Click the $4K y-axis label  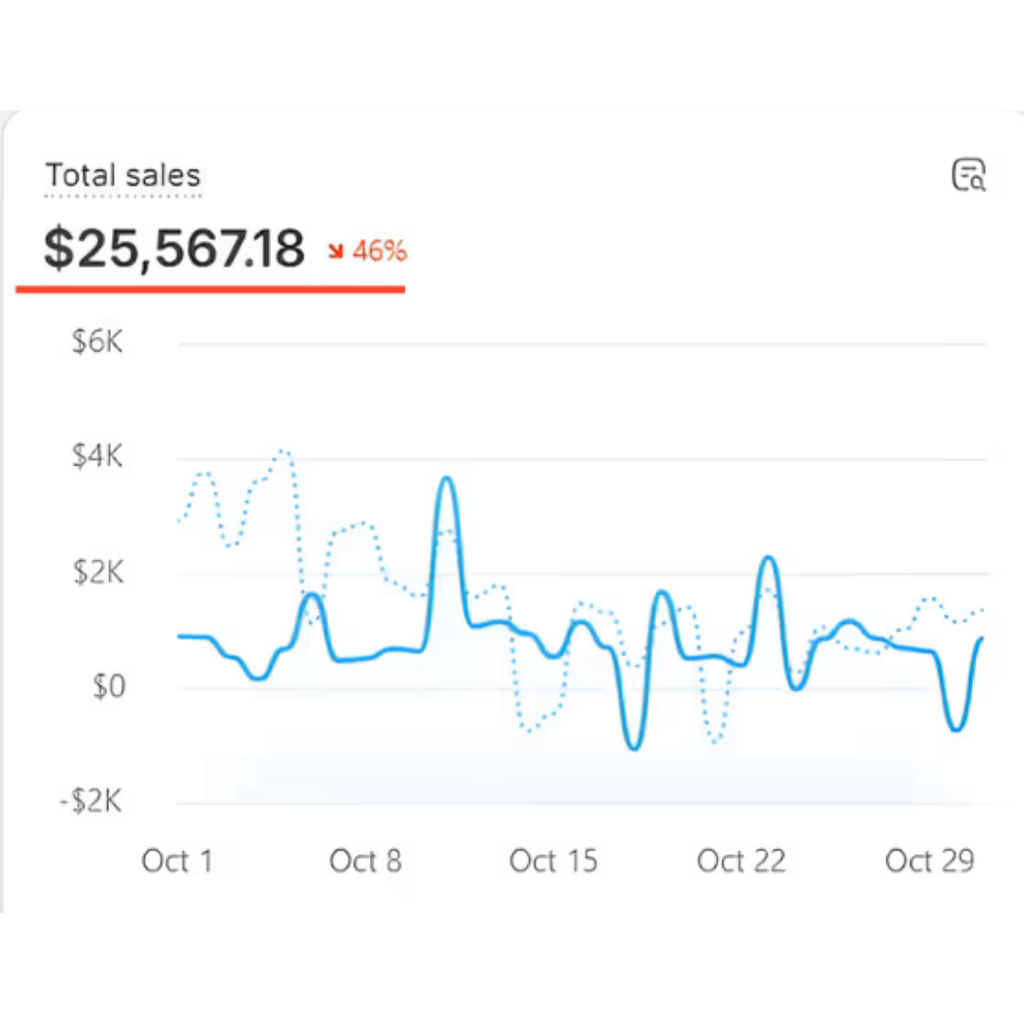tap(96, 458)
